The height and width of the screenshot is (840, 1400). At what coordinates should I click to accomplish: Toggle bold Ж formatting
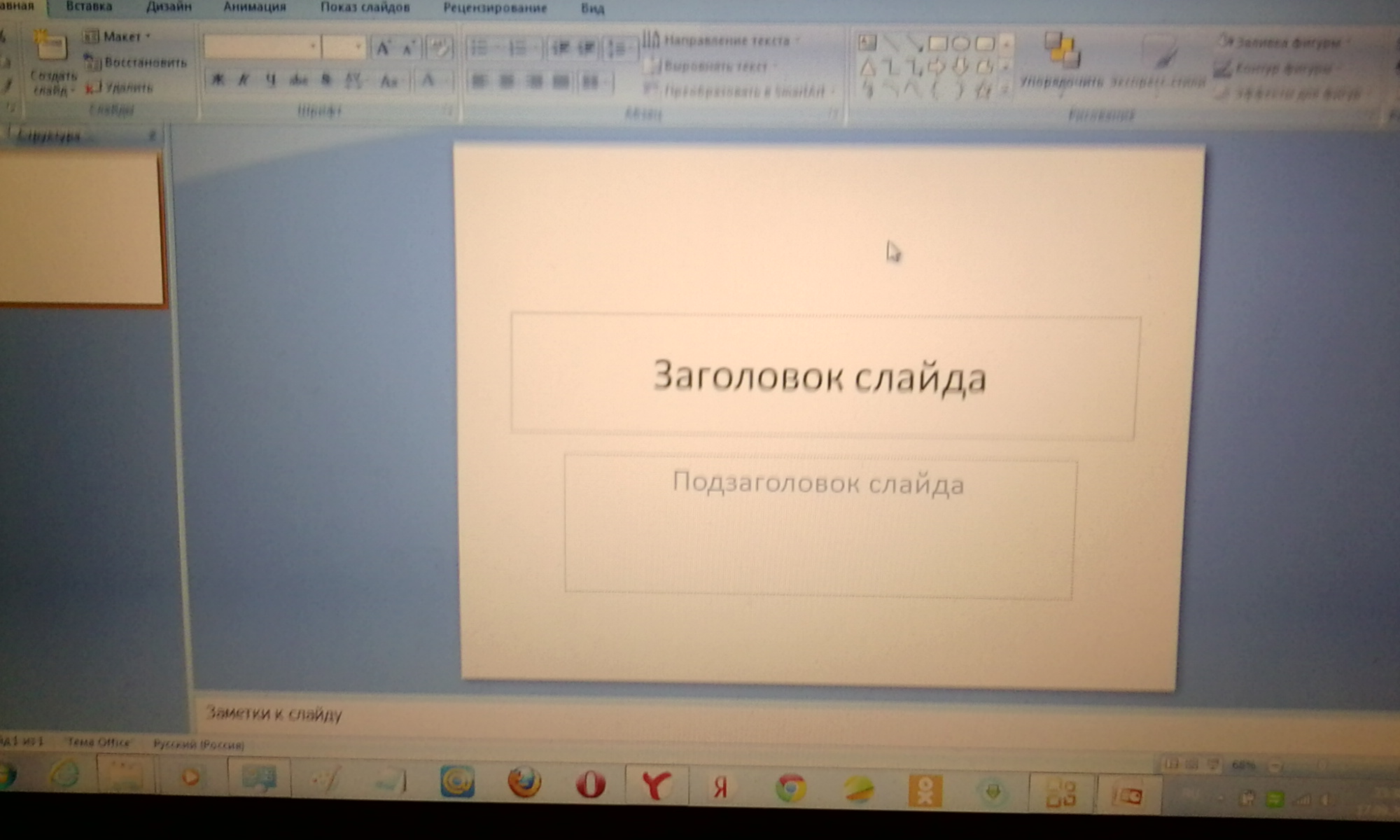tap(218, 80)
